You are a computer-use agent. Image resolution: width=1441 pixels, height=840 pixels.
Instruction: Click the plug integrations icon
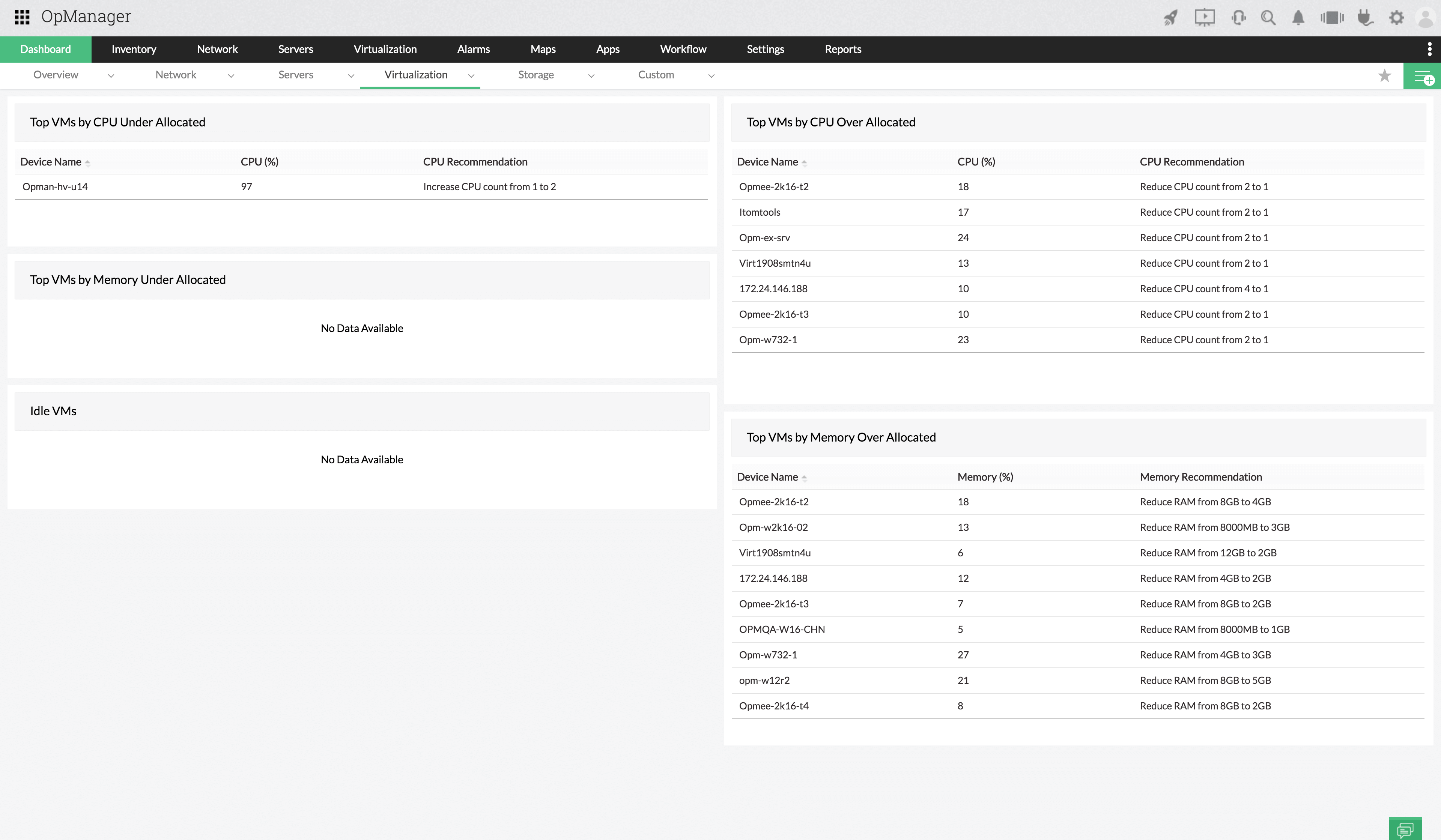tap(1366, 18)
